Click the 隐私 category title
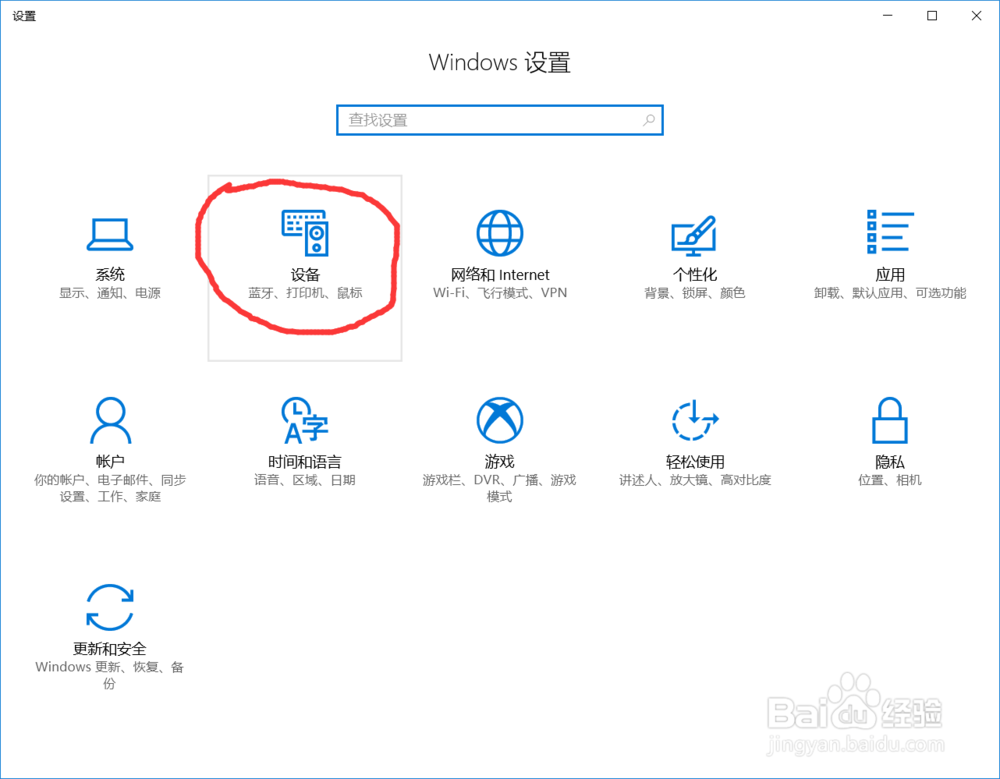 pyautogui.click(x=890, y=461)
